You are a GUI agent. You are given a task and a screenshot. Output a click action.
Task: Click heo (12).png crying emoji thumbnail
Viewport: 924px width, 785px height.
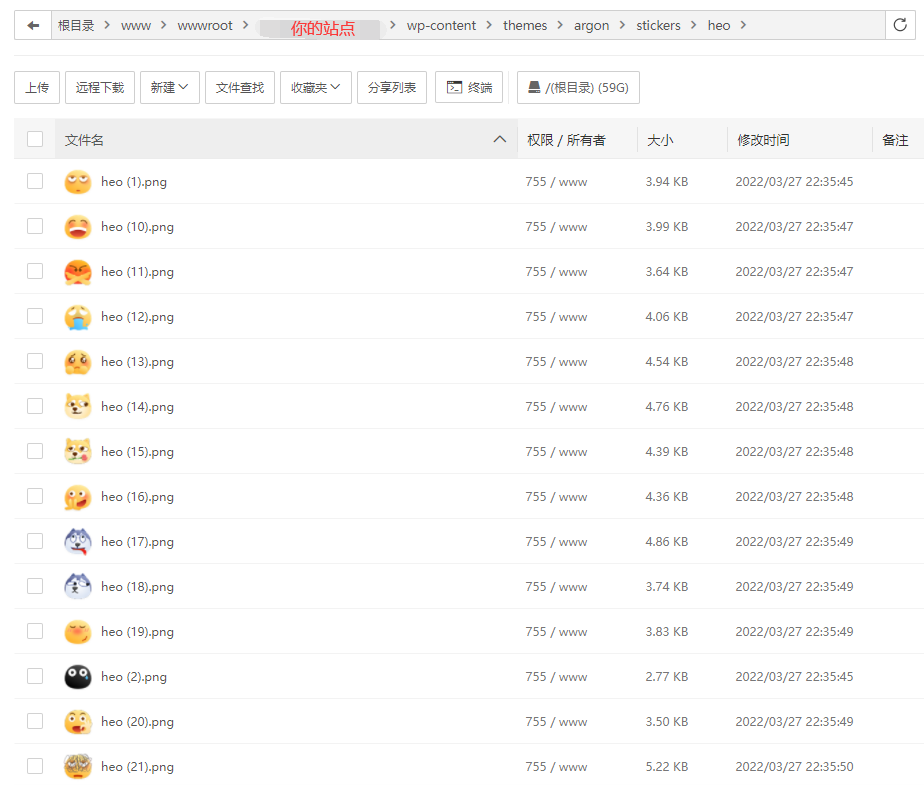[77, 316]
